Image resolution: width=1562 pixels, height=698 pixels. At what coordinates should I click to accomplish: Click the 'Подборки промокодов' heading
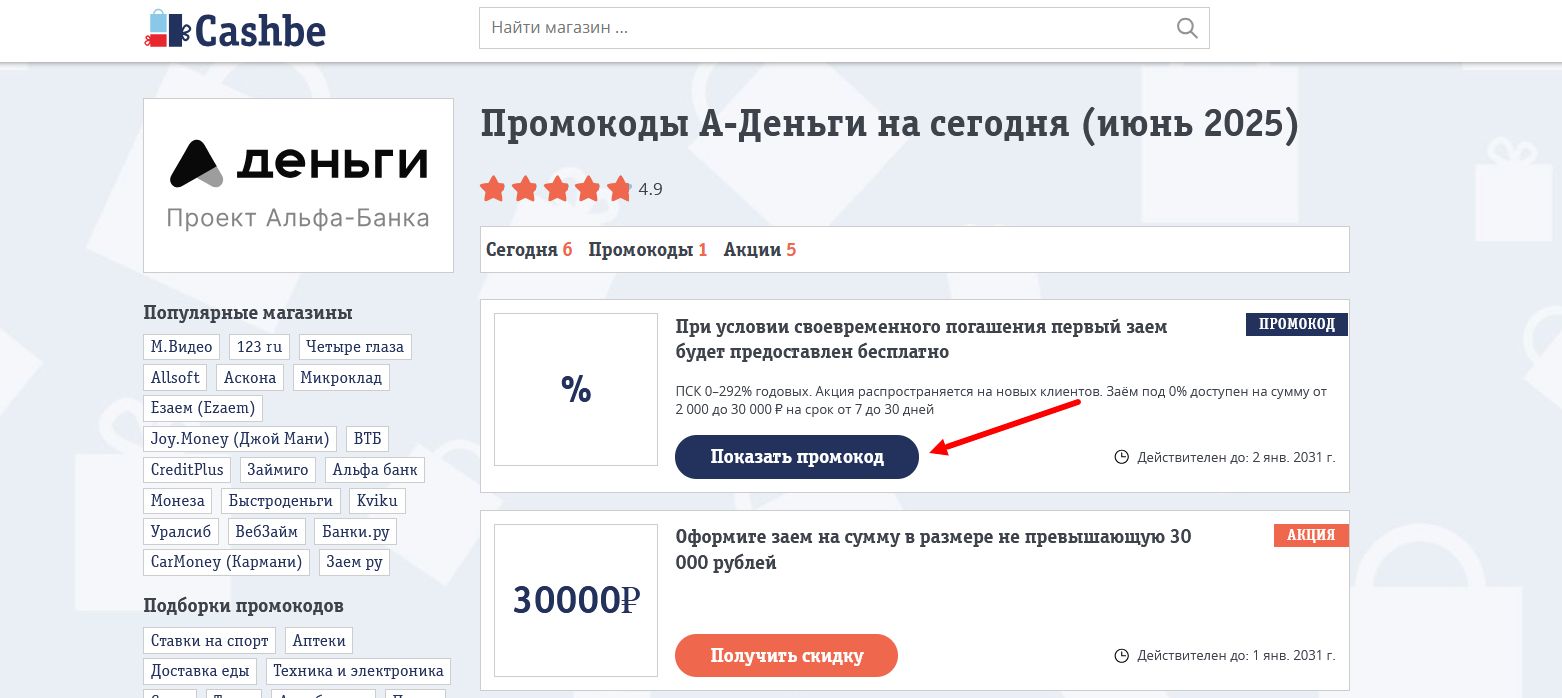(x=244, y=606)
